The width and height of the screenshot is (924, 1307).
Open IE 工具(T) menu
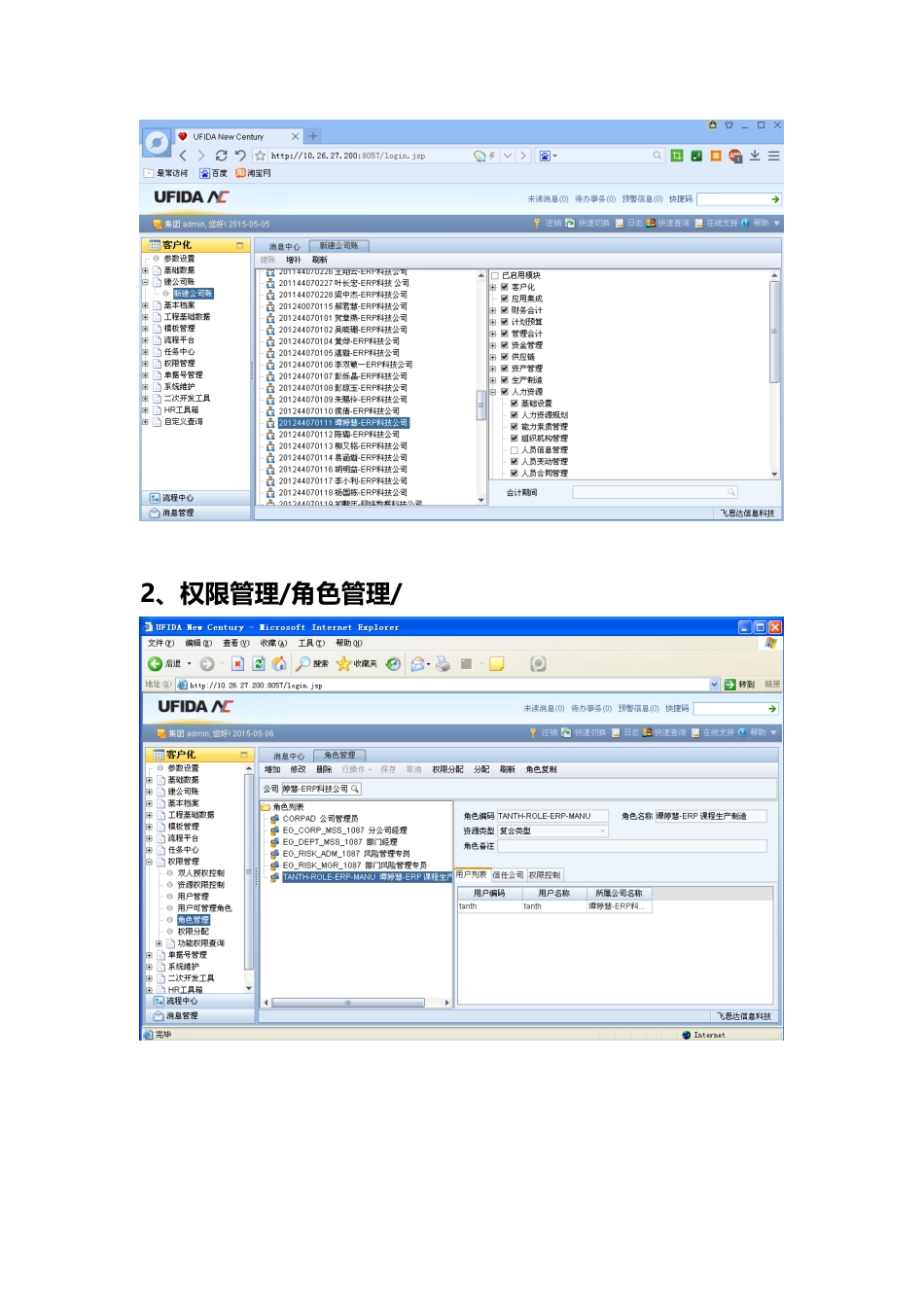[x=309, y=644]
